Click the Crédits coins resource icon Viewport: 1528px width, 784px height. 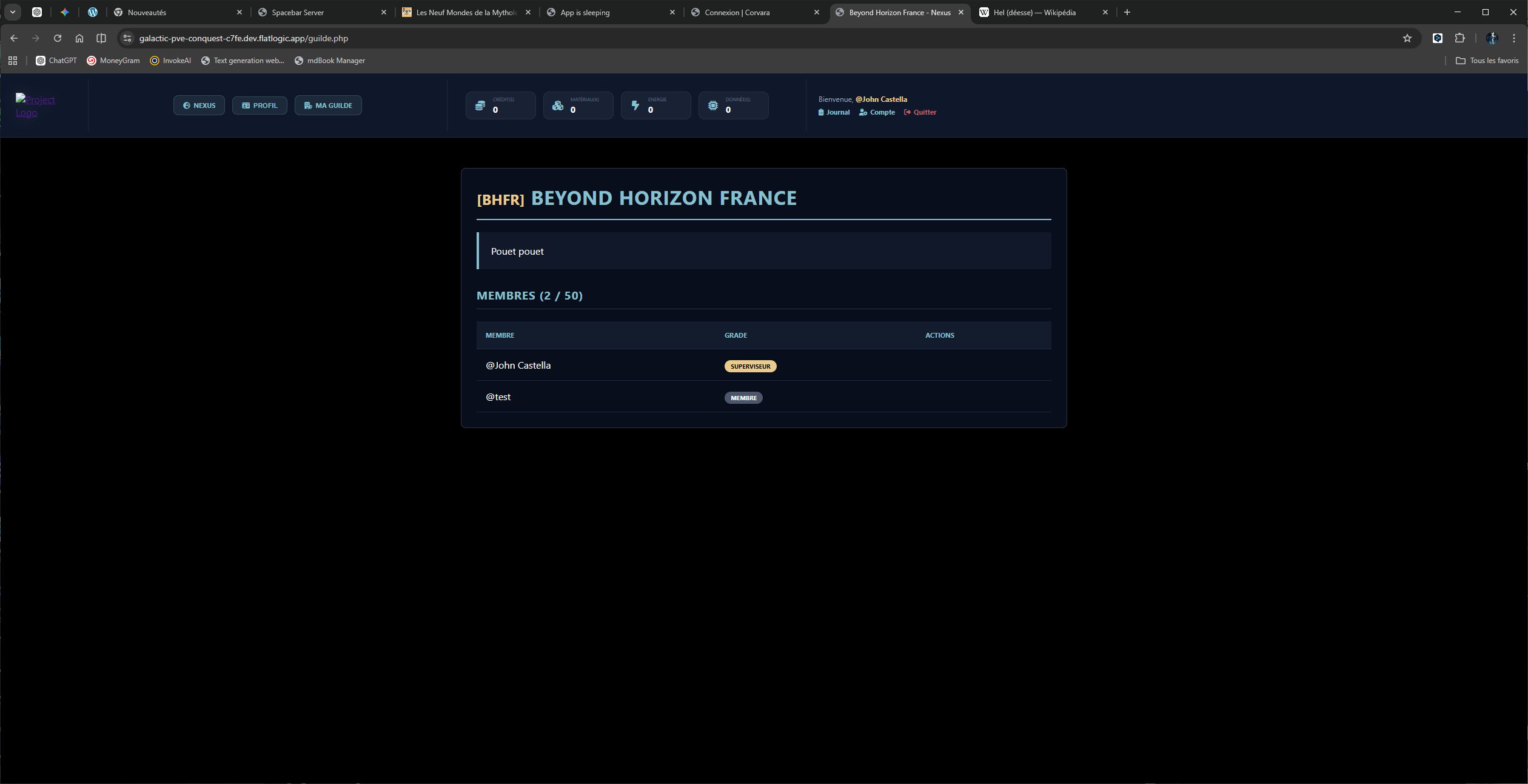click(480, 106)
